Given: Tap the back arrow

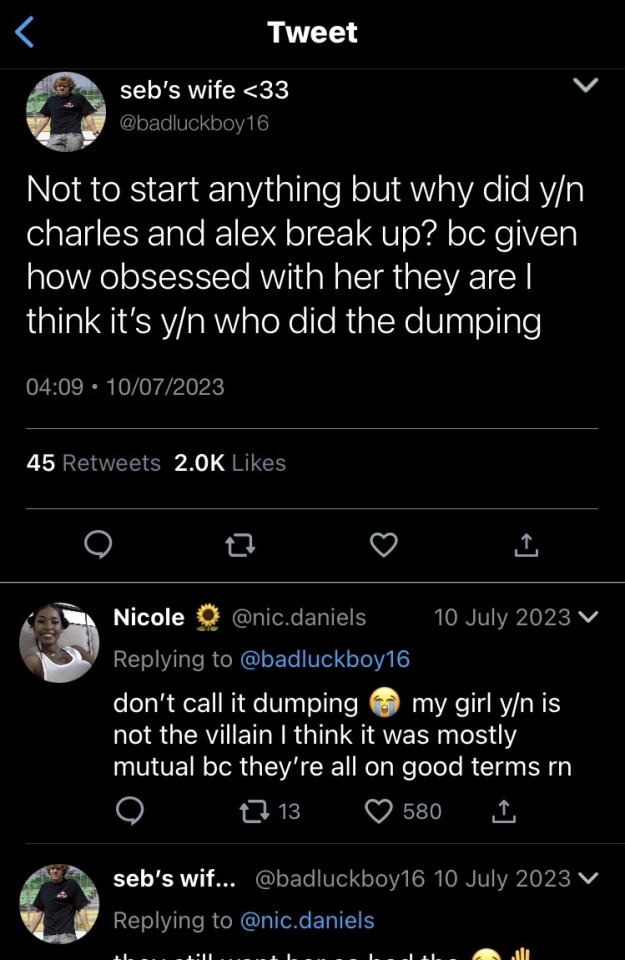Looking at the screenshot, I should coord(26,33).
